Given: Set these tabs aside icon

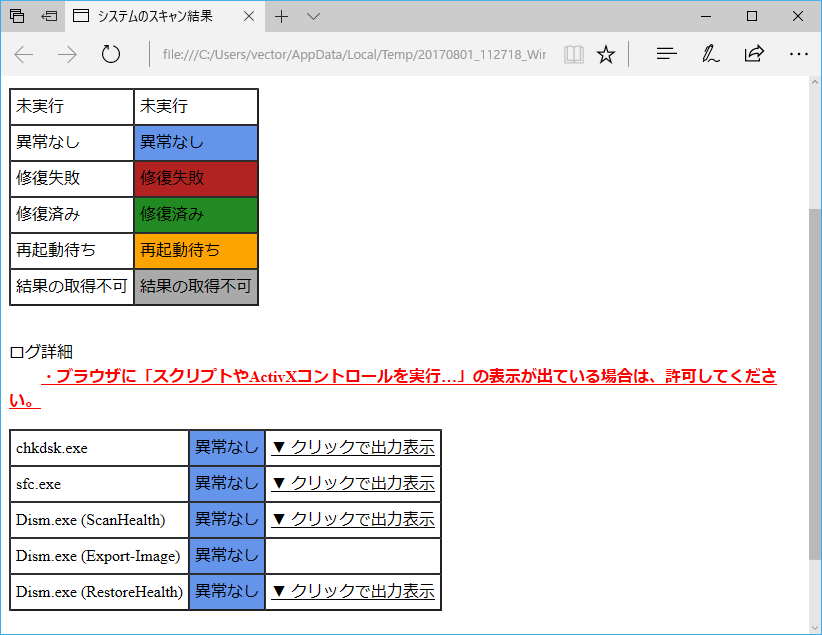Looking at the screenshot, I should coord(49,16).
